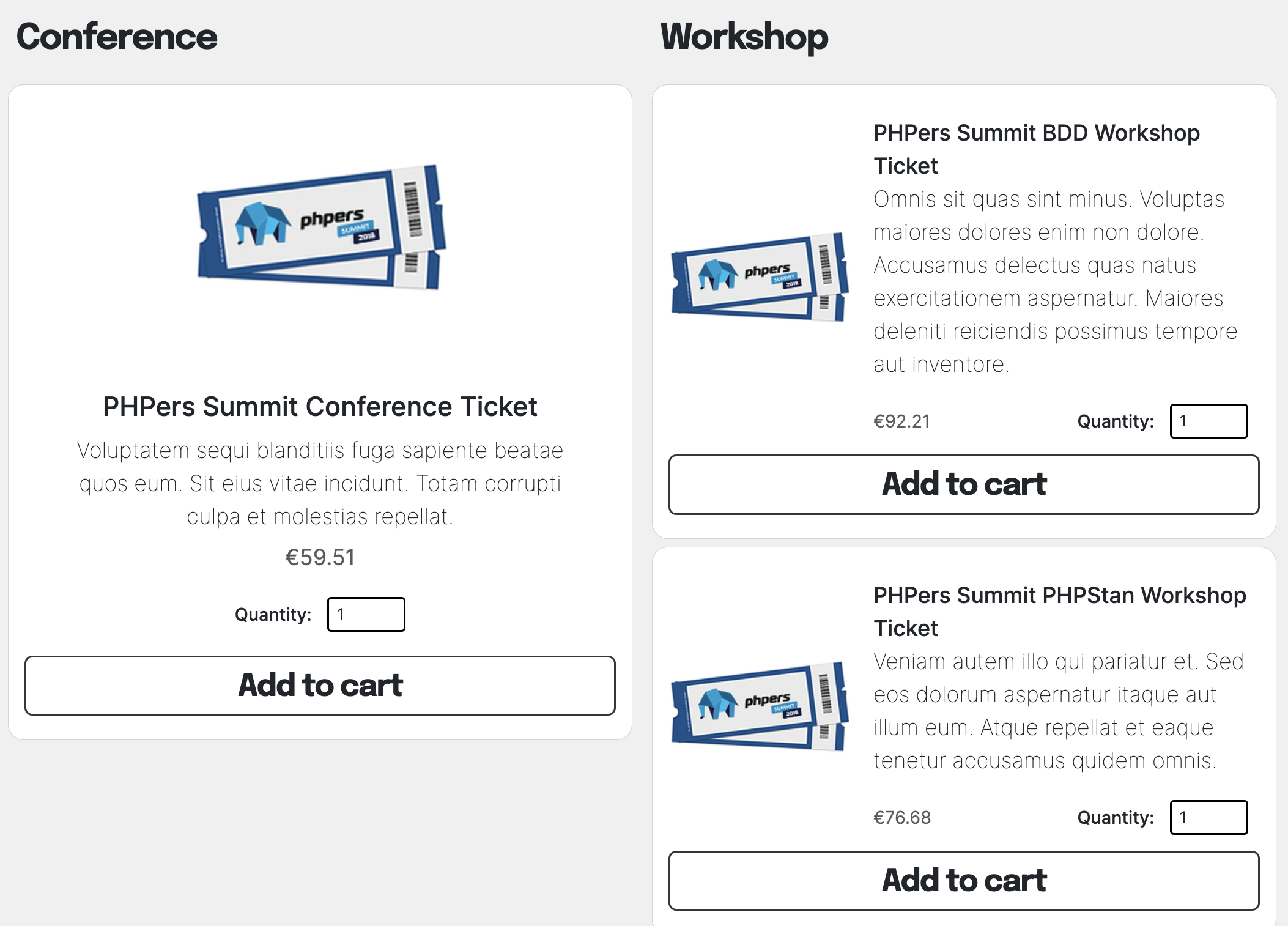Click the €76.68 price
Image resolution: width=1288 pixels, height=926 pixels.
(x=902, y=818)
